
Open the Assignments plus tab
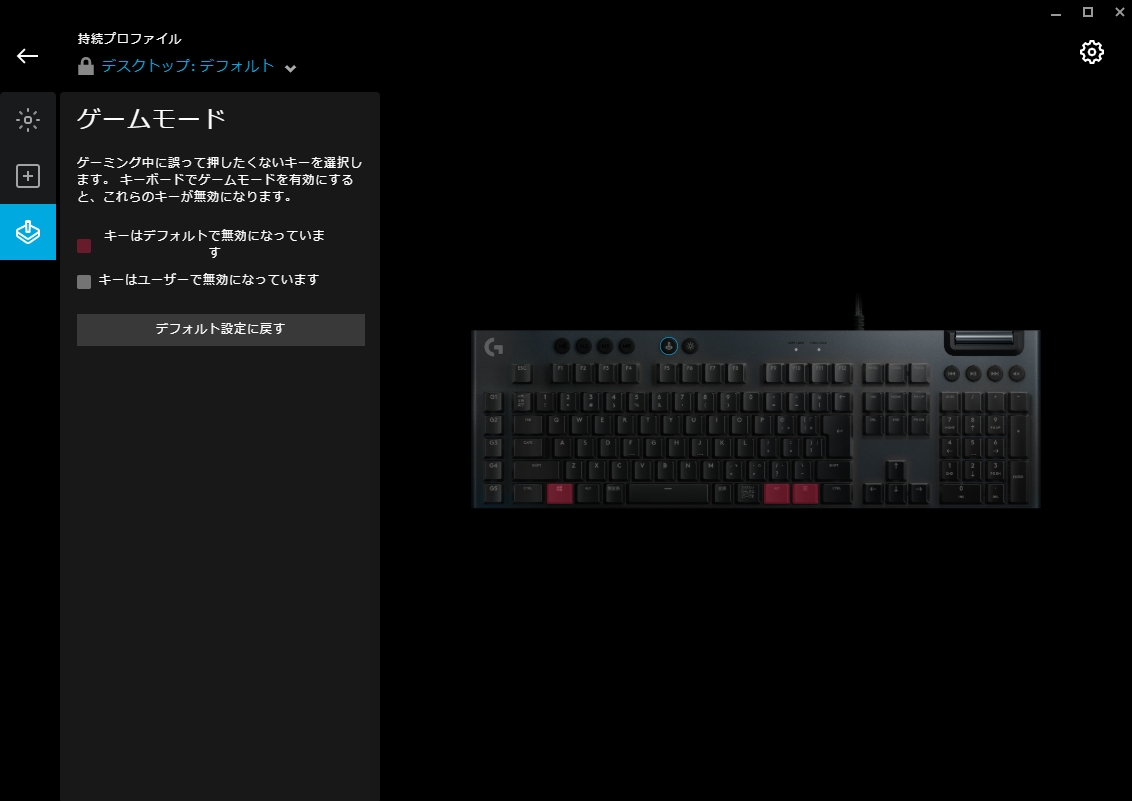(27, 176)
